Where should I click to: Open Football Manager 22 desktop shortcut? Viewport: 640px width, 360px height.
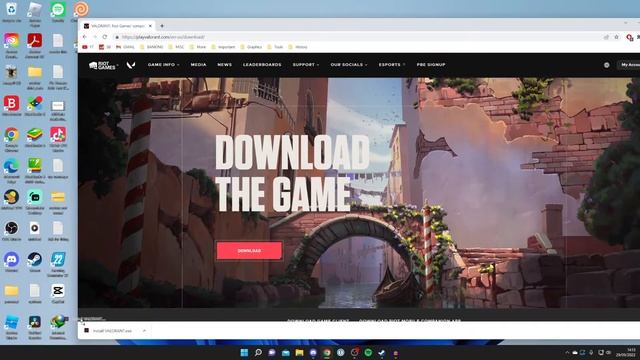58,264
